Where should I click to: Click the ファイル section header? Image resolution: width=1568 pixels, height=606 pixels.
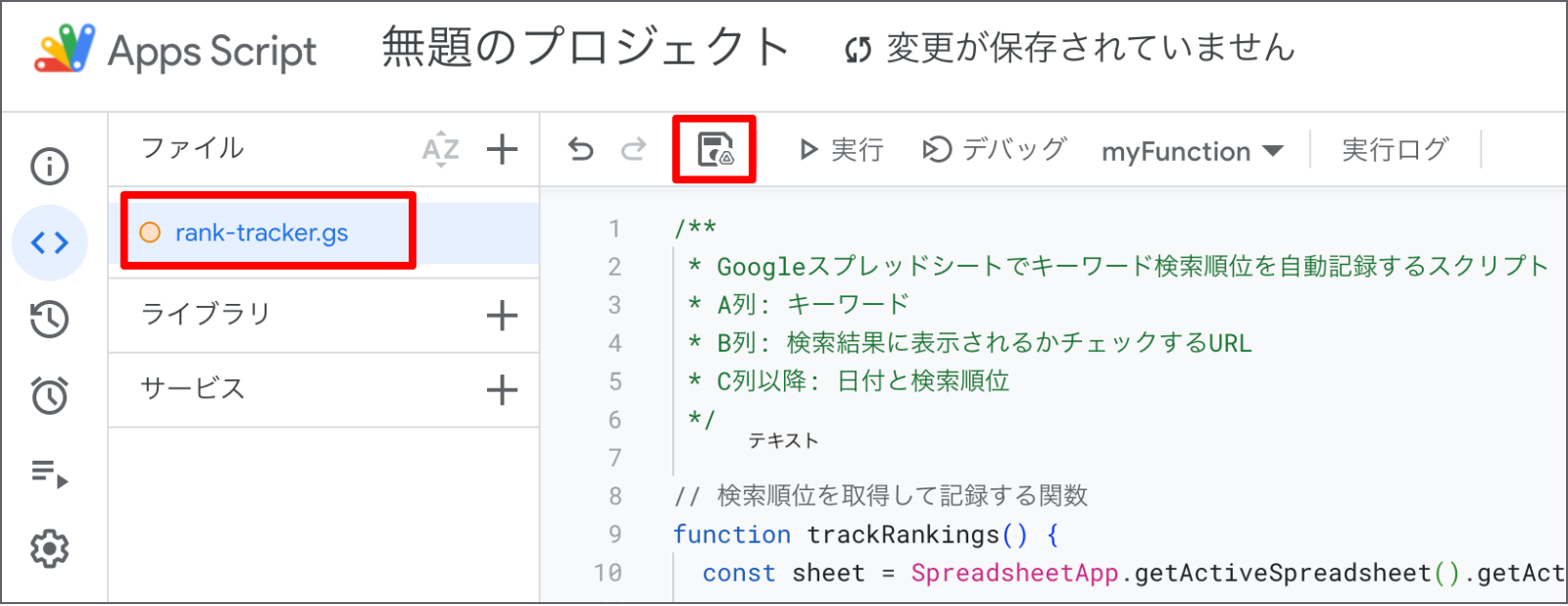click(193, 149)
